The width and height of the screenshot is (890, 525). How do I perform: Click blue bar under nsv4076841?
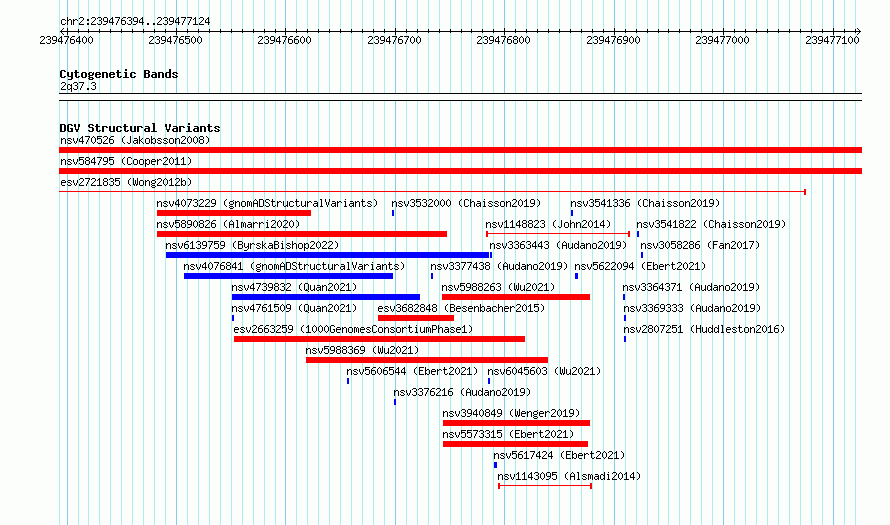[x=288, y=276]
